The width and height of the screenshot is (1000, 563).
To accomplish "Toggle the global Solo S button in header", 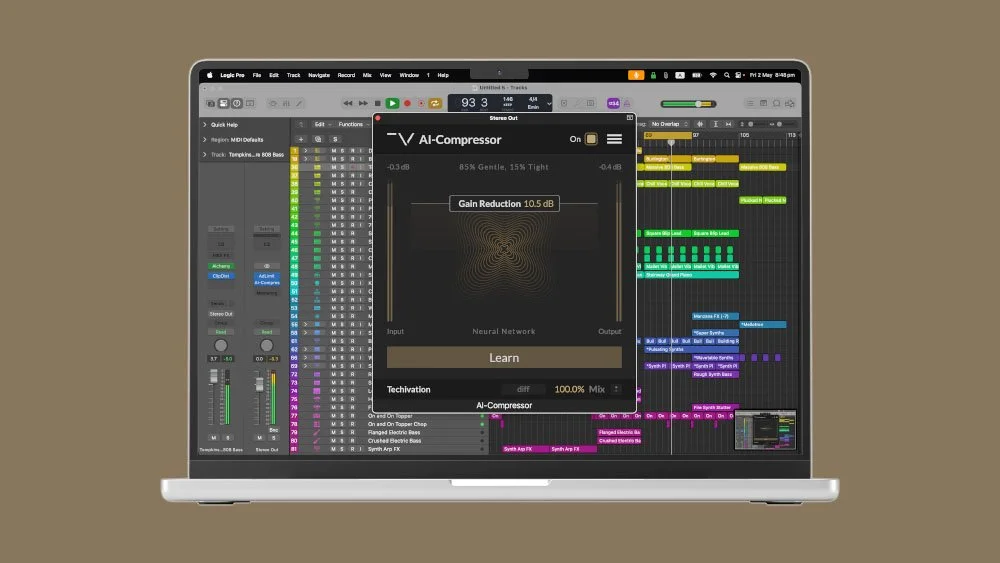I will (335, 139).
